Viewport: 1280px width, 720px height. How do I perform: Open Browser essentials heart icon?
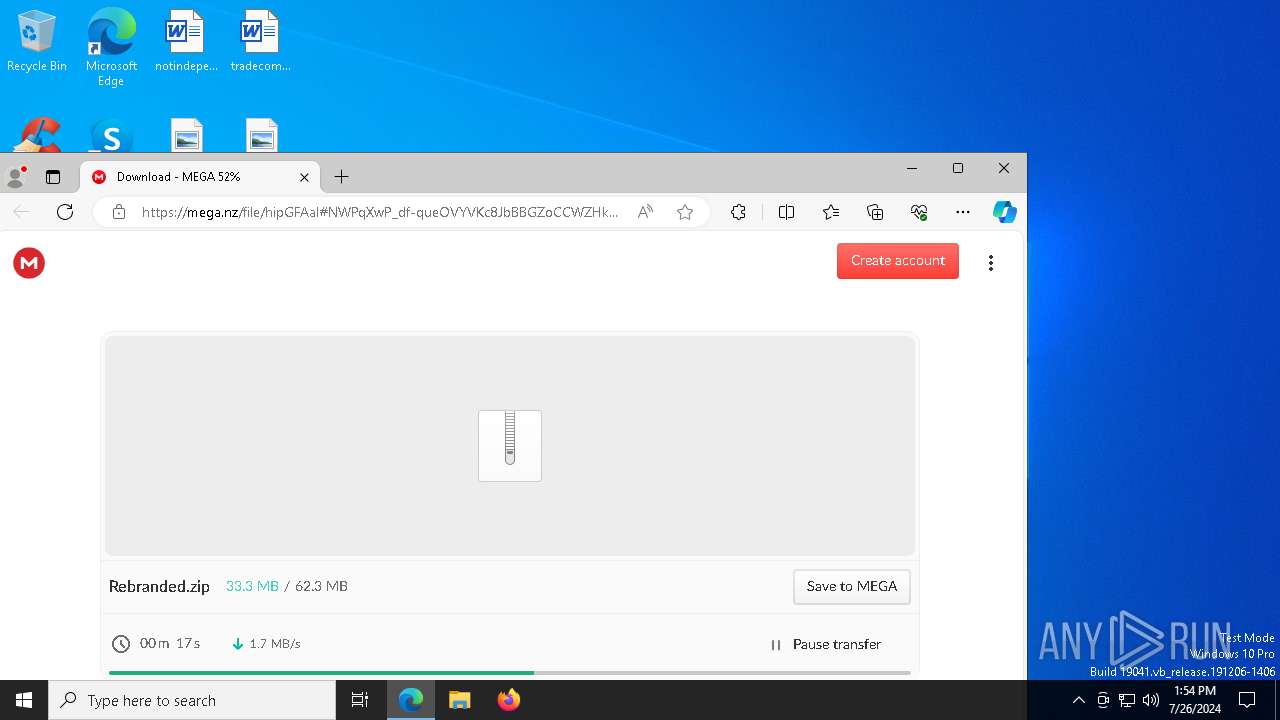[x=919, y=212]
